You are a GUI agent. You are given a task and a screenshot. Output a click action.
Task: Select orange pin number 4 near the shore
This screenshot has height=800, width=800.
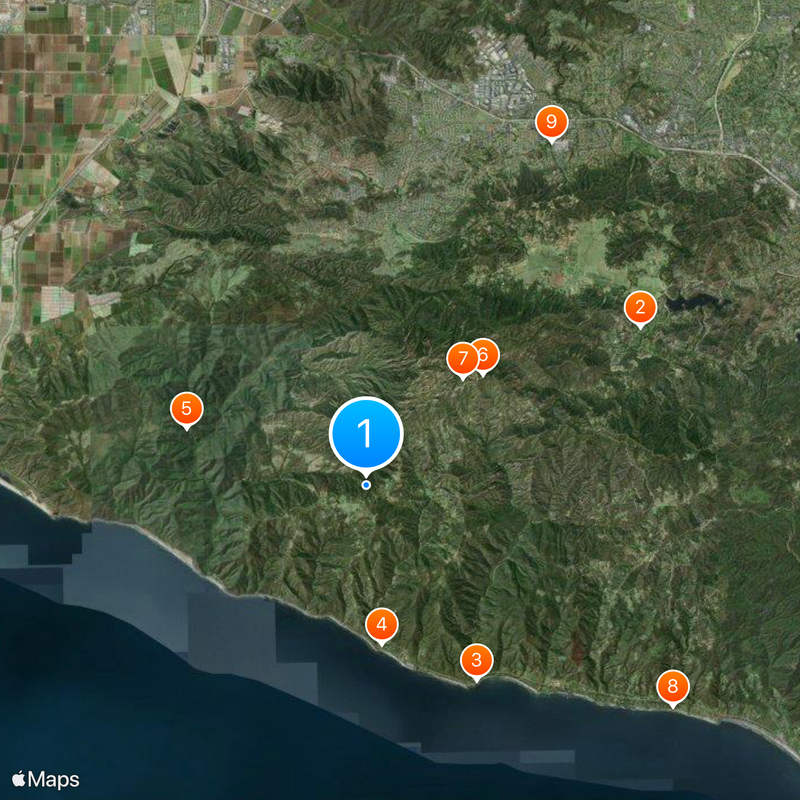(381, 624)
